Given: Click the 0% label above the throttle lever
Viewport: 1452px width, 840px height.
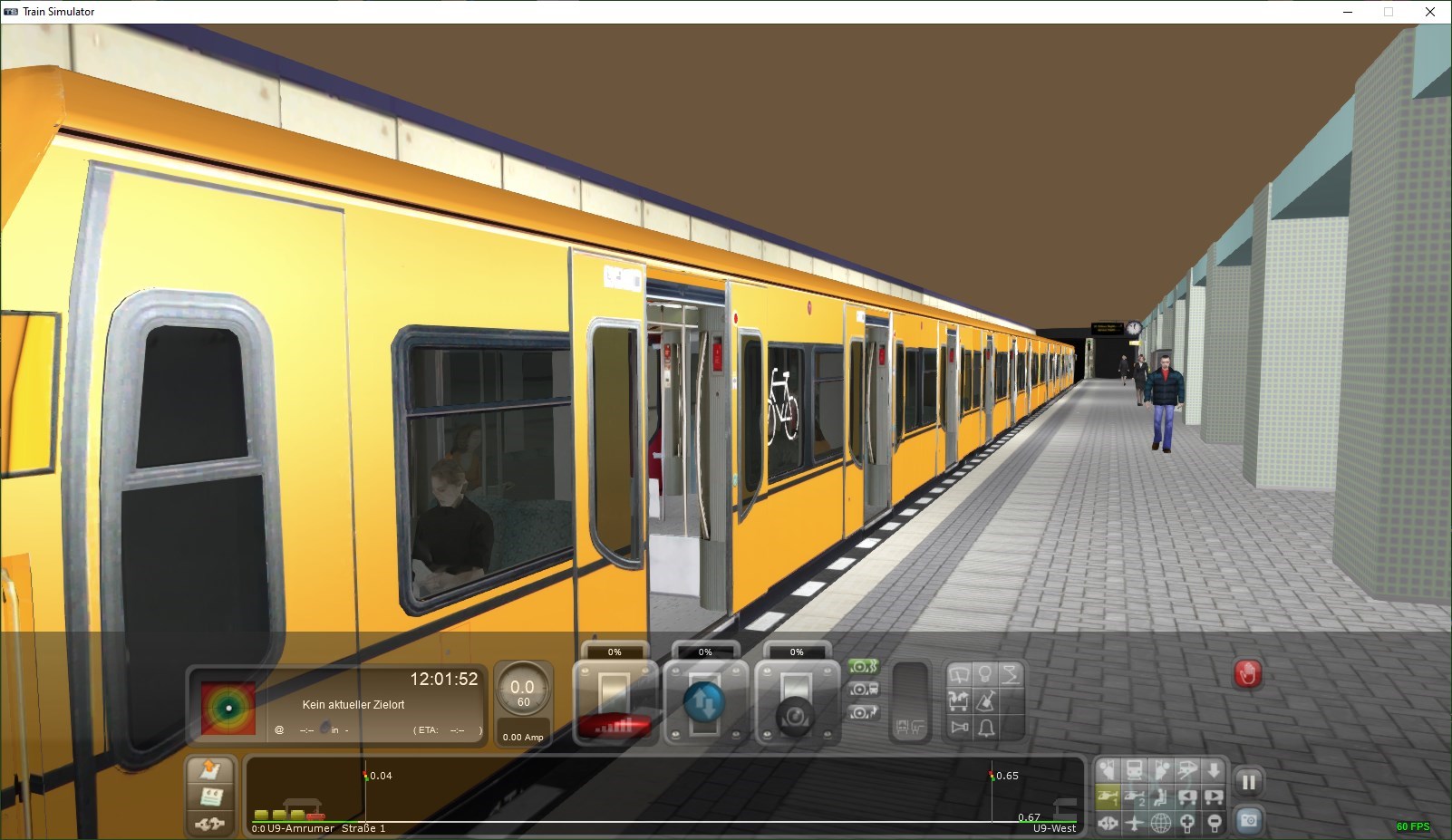Looking at the screenshot, I should [615, 652].
